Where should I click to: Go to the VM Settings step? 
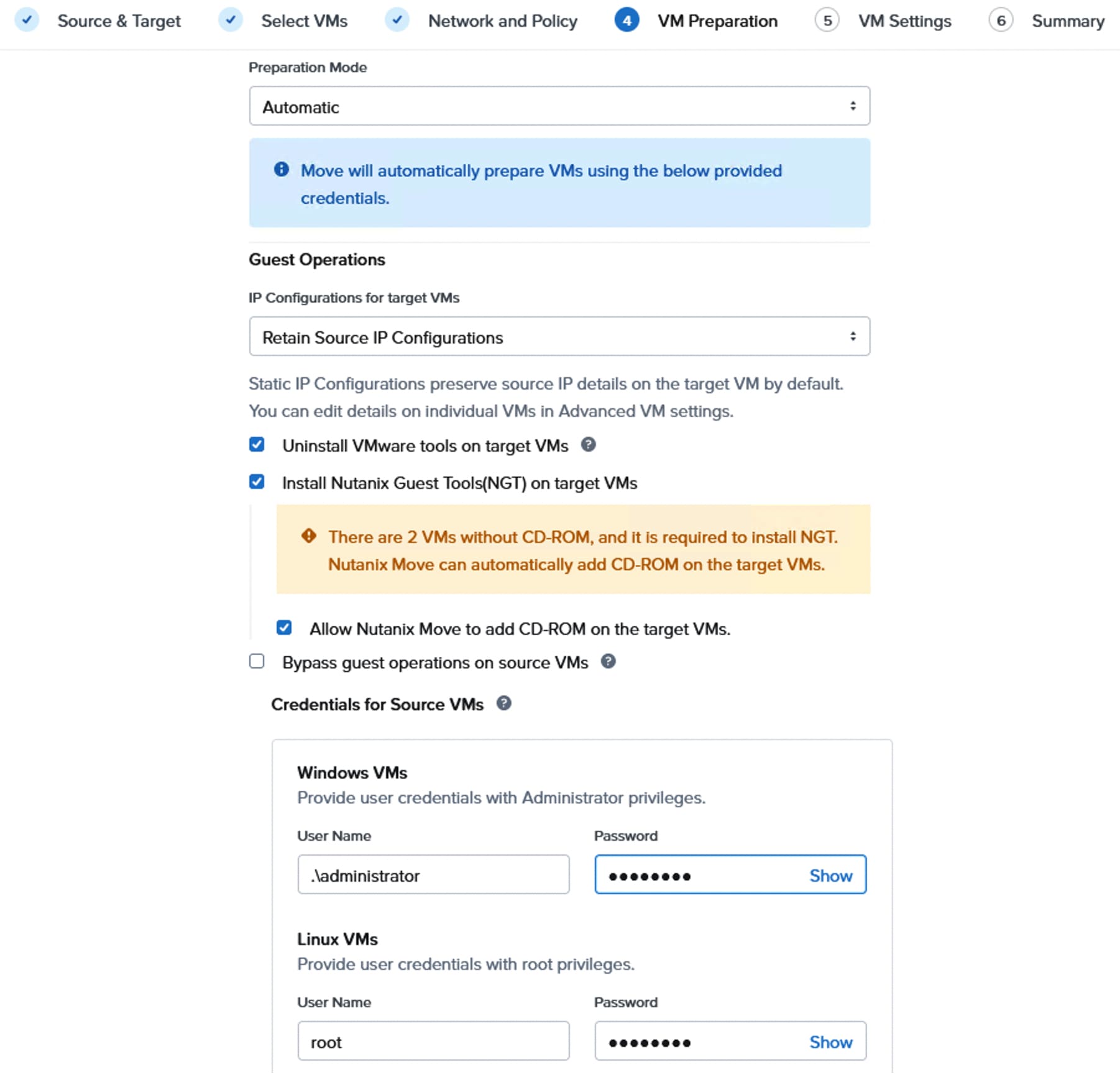(904, 20)
